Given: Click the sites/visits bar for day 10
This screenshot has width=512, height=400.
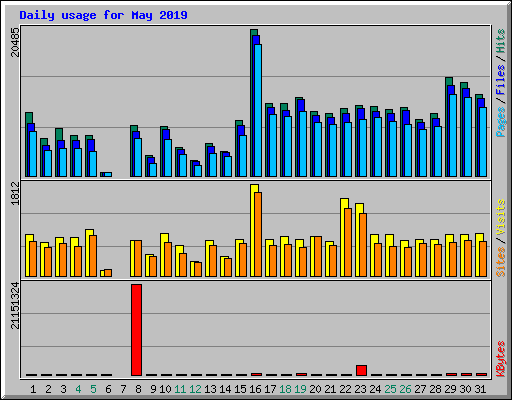Looking at the screenshot, I should pyautogui.click(x=166, y=255).
